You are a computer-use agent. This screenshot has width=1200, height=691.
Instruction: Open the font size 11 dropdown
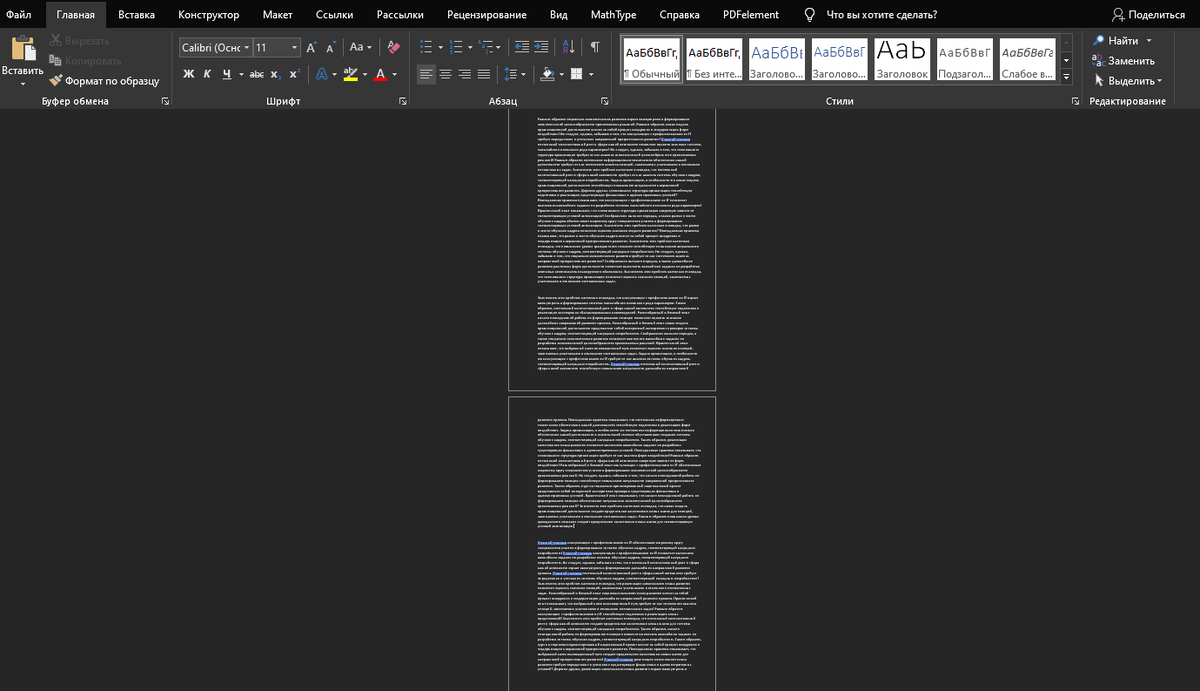tap(294, 48)
